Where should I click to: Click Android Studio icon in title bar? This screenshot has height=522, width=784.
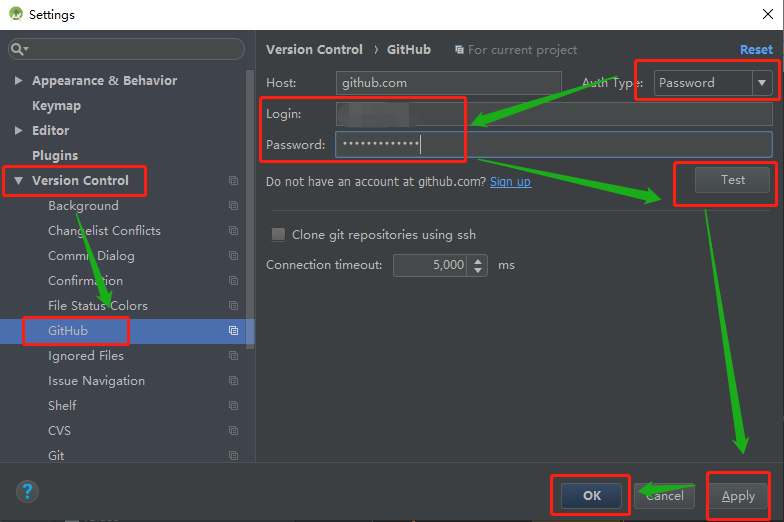[x=16, y=14]
